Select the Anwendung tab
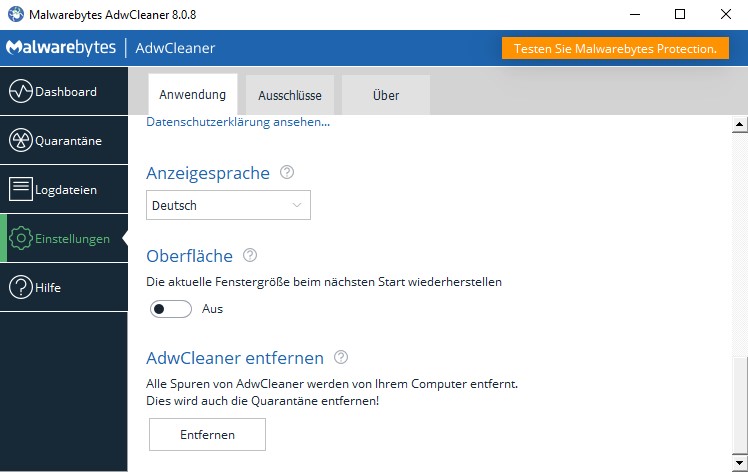 [192, 95]
